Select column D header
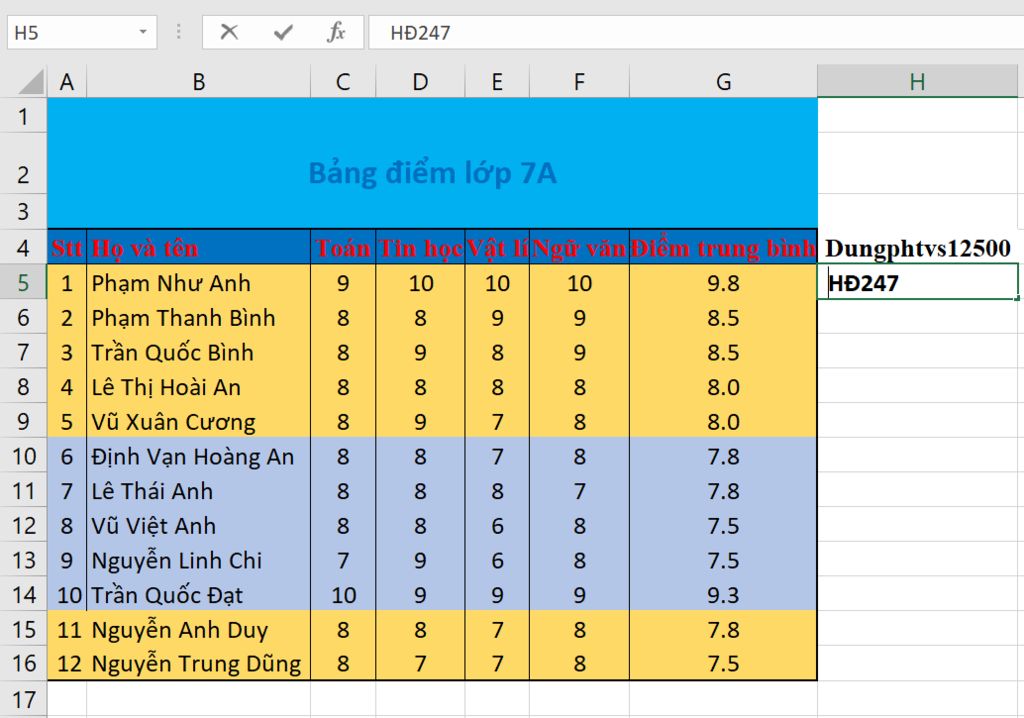This screenshot has height=718, width=1024. coord(420,82)
